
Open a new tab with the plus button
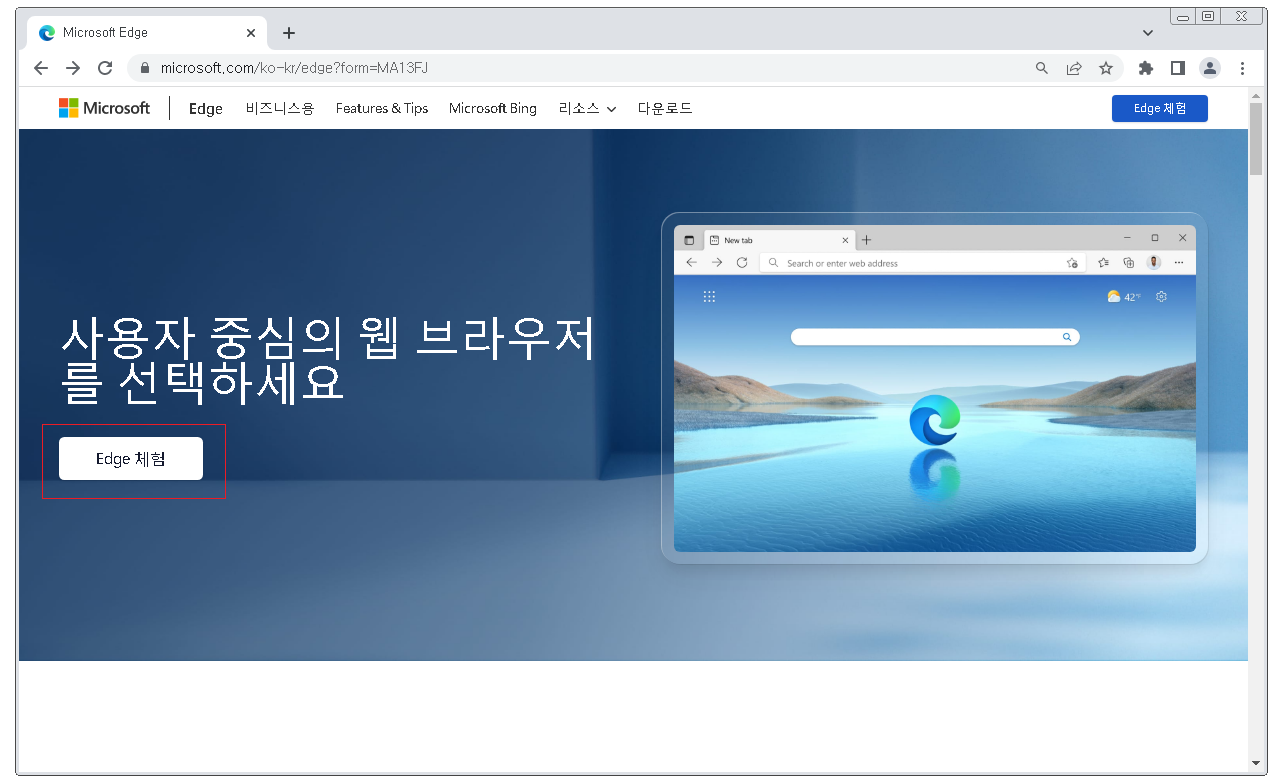click(289, 33)
